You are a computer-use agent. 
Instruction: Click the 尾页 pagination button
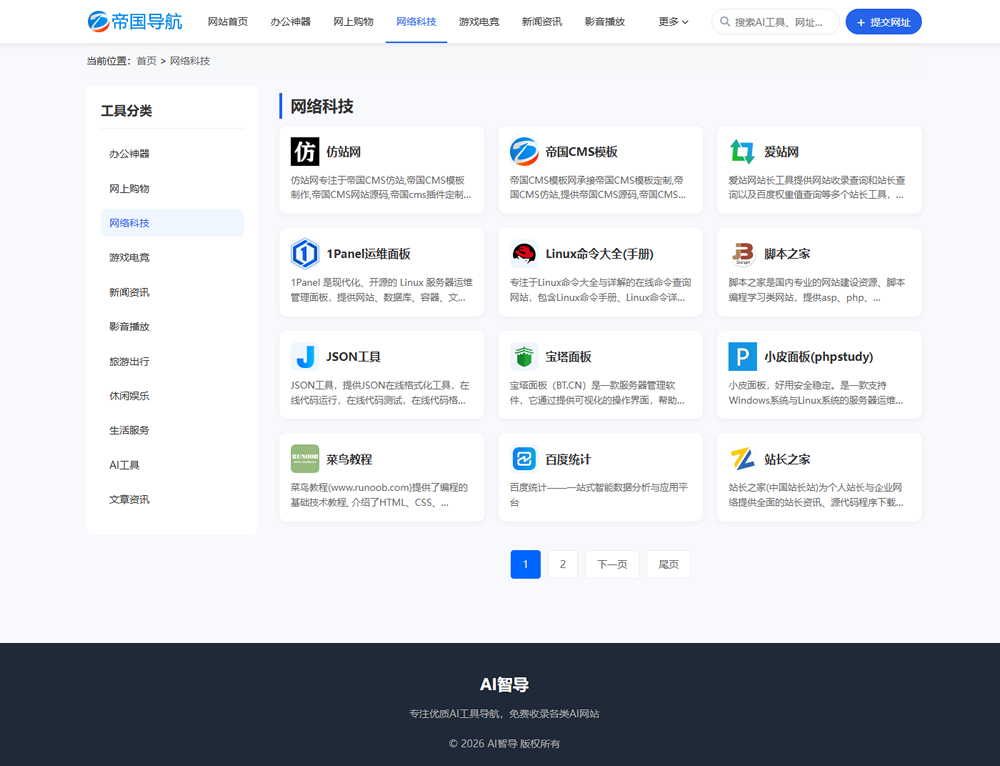point(668,564)
